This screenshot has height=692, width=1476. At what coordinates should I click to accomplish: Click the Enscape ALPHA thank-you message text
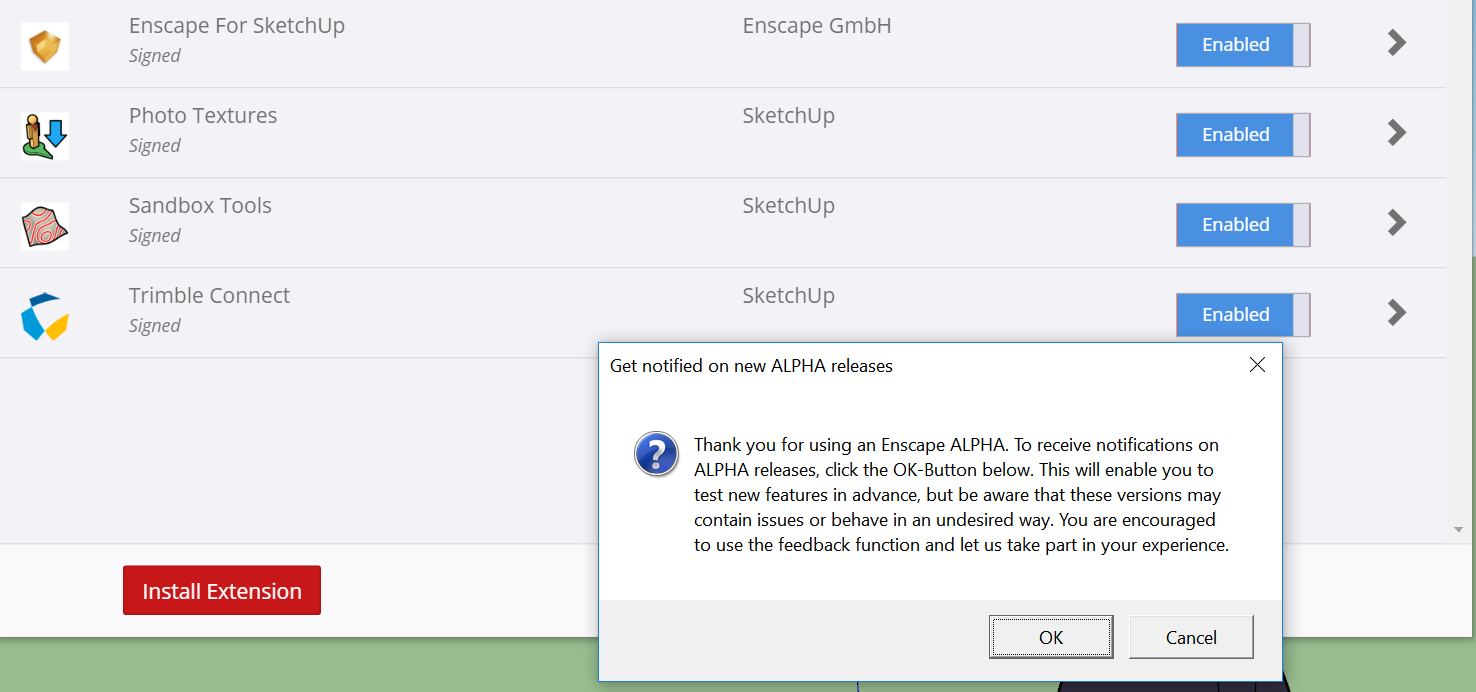coord(961,495)
